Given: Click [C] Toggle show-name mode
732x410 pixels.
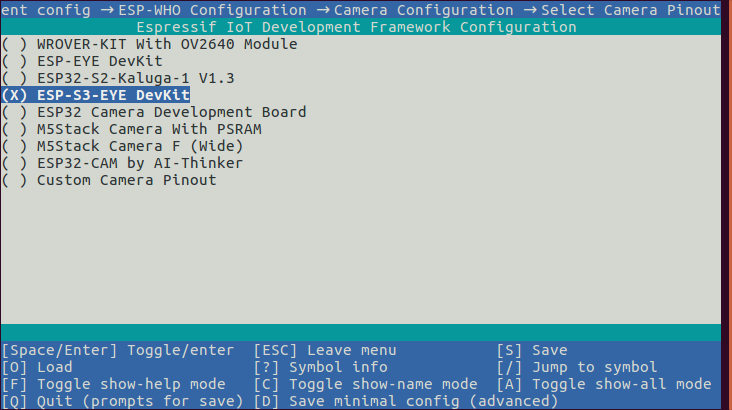Looking at the screenshot, I should [x=365, y=384].
